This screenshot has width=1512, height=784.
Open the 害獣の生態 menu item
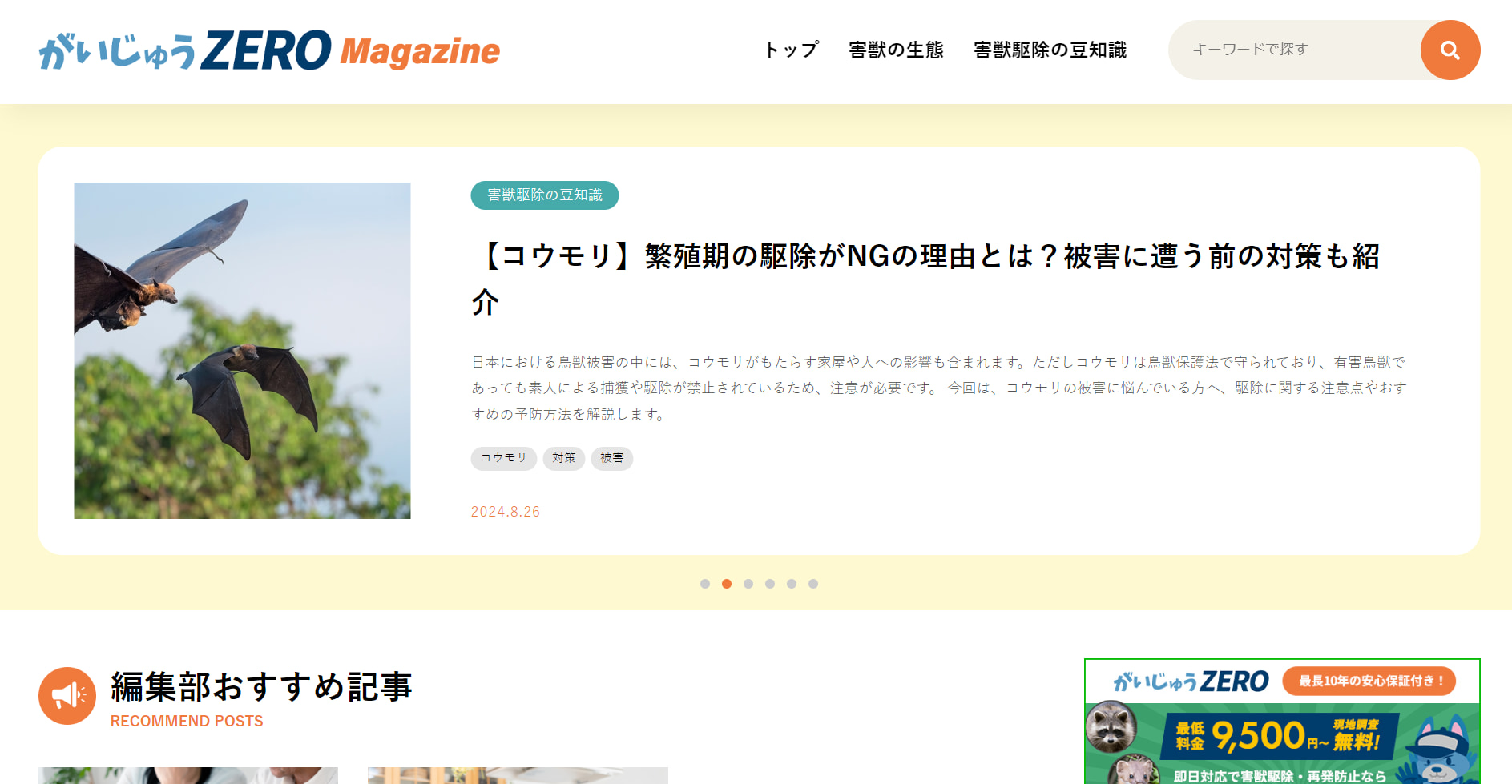click(x=896, y=50)
